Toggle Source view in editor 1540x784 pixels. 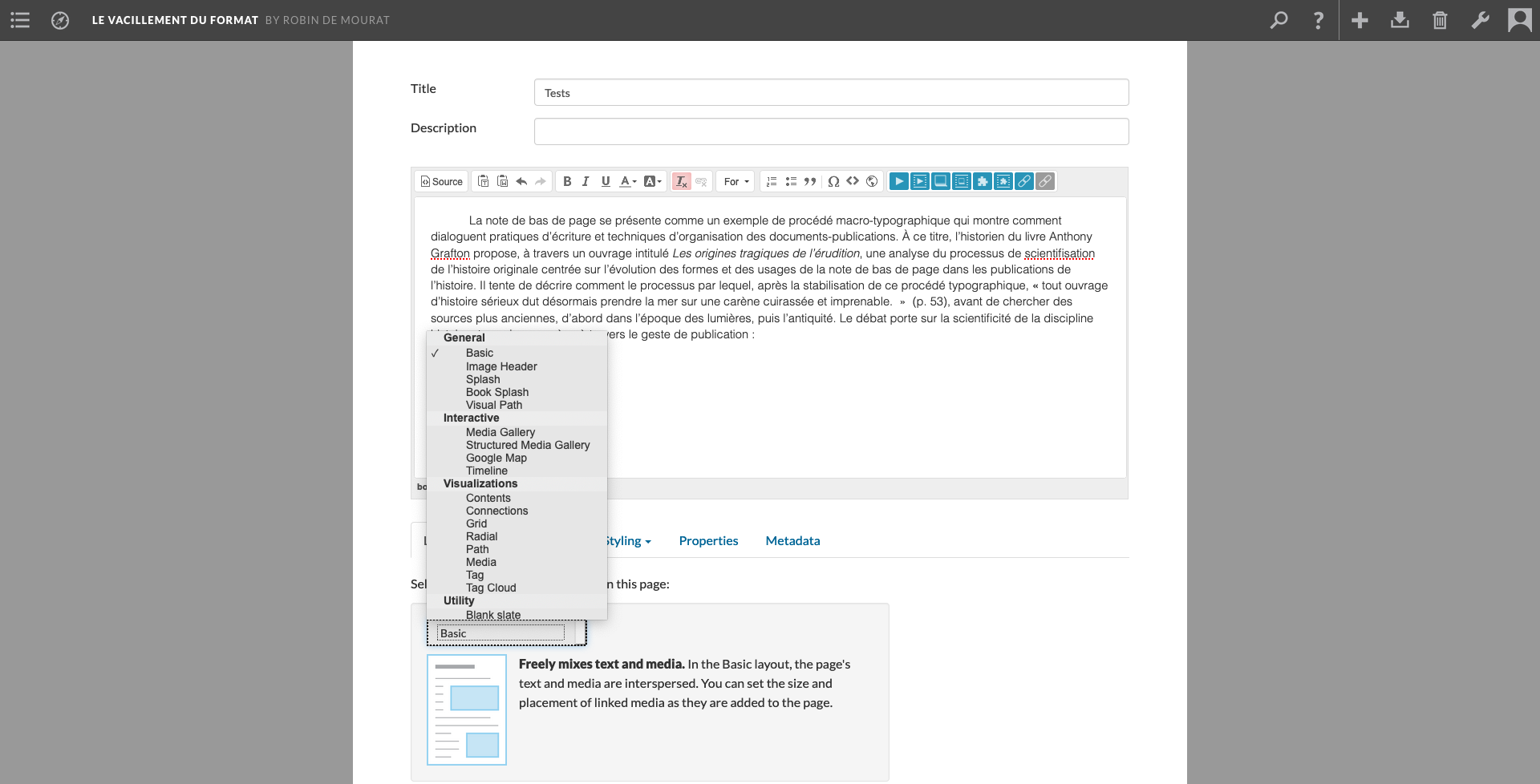pos(442,182)
